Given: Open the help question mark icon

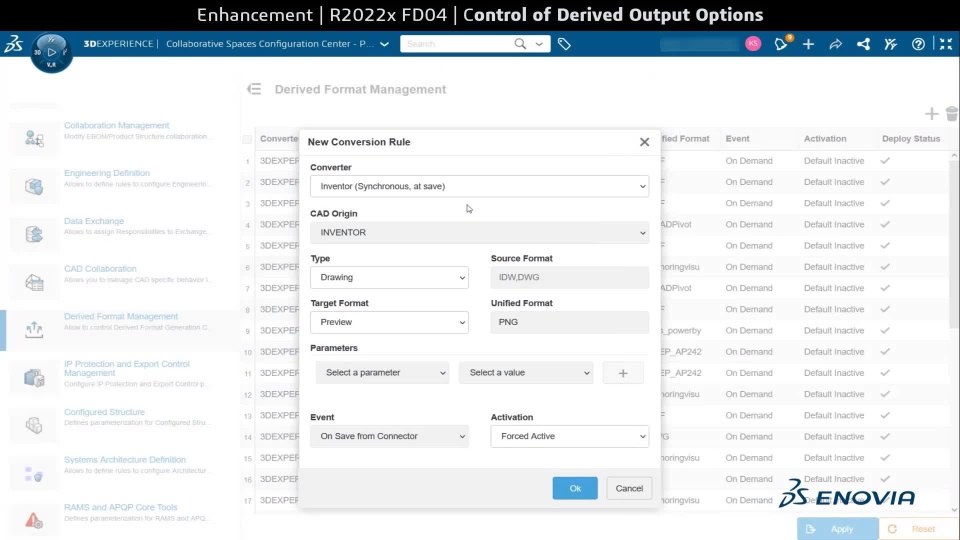Looking at the screenshot, I should pos(918,44).
